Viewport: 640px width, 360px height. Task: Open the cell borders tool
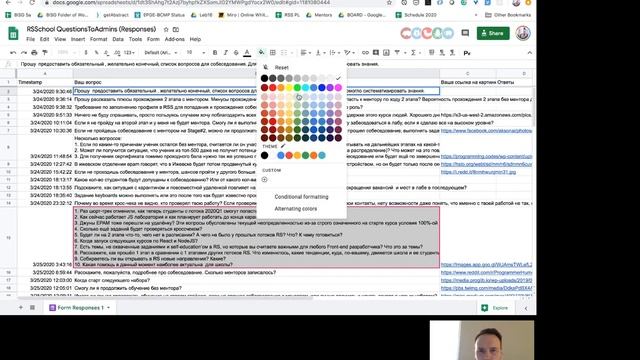[x=273, y=53]
